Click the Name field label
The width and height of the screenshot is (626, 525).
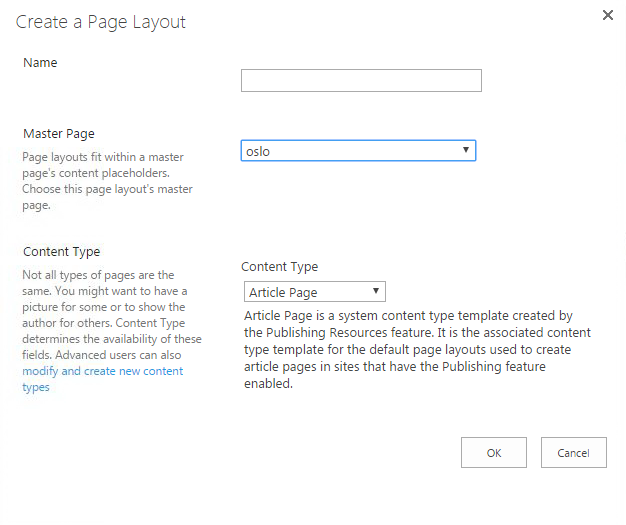tap(40, 63)
